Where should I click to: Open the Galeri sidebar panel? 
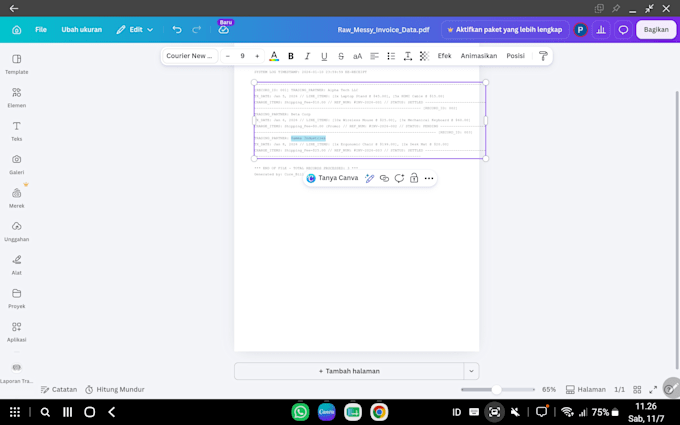[16, 164]
